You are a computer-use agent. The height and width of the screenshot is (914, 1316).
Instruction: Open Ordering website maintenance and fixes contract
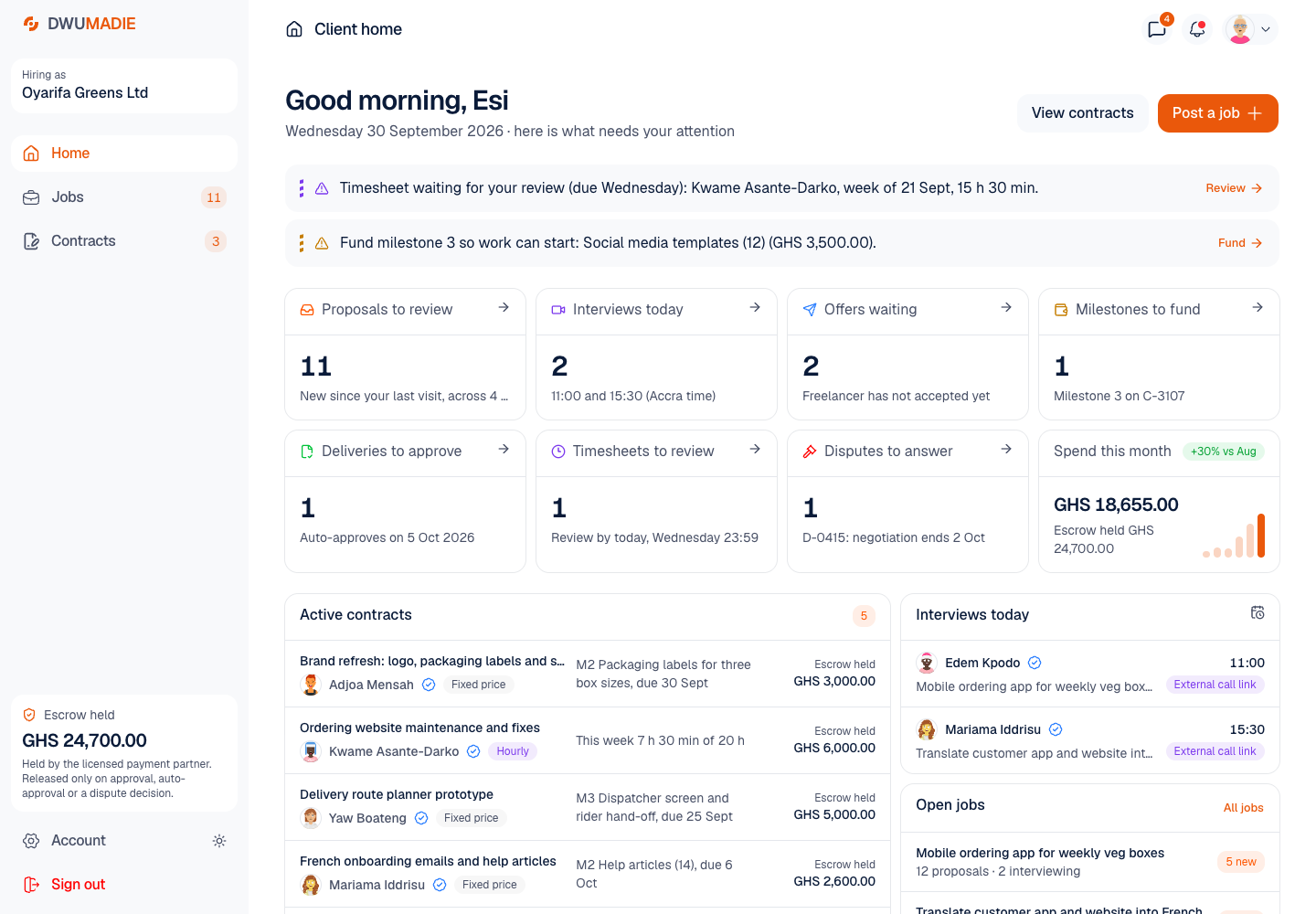588,740
